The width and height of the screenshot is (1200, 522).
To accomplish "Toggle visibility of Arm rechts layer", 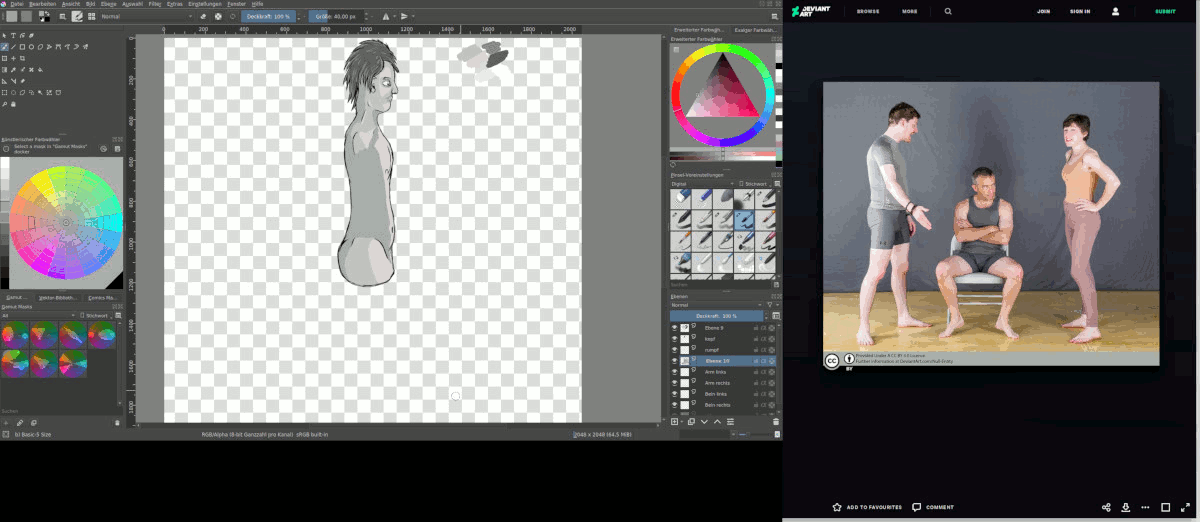I will tap(674, 383).
